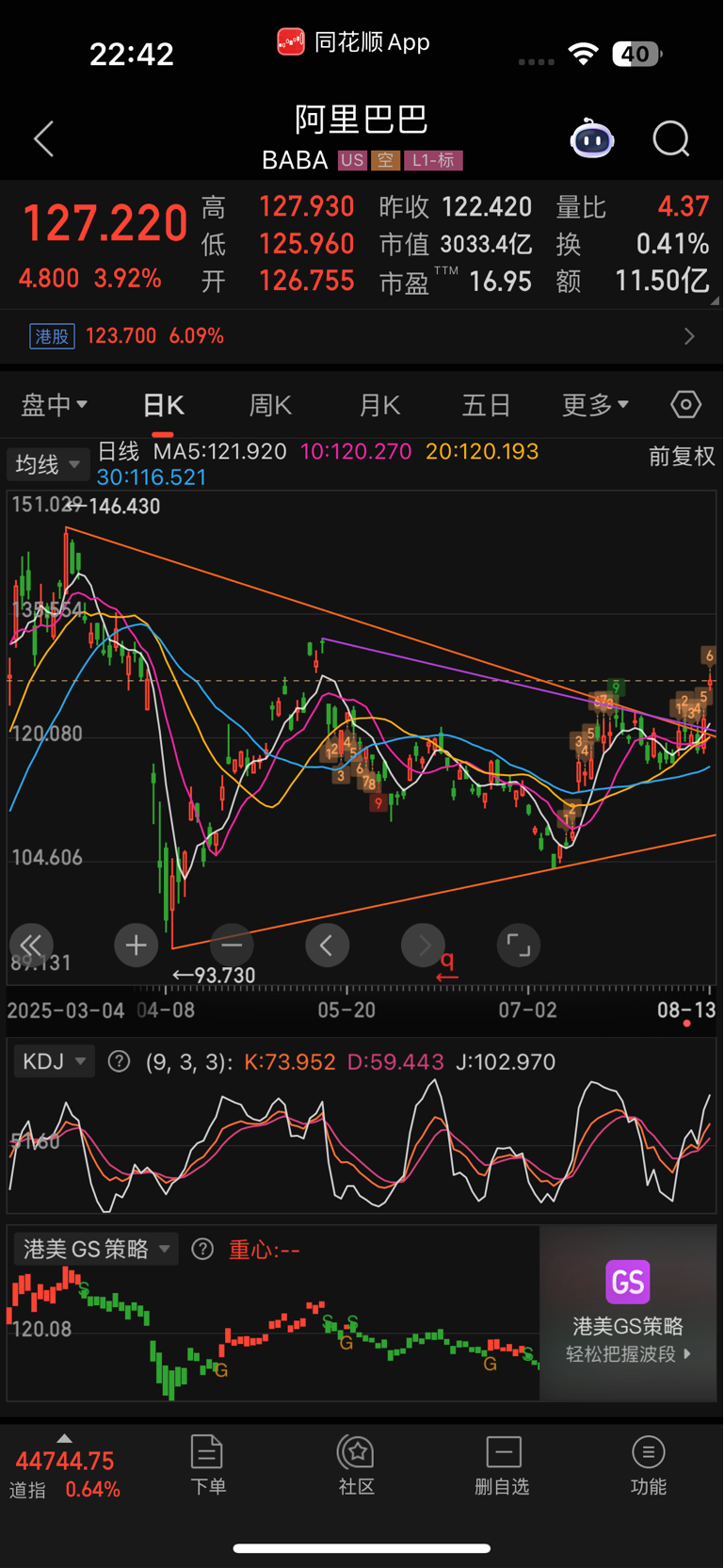Tap the back arrow icon
Screen dimensions: 724x1568
tap(44, 139)
